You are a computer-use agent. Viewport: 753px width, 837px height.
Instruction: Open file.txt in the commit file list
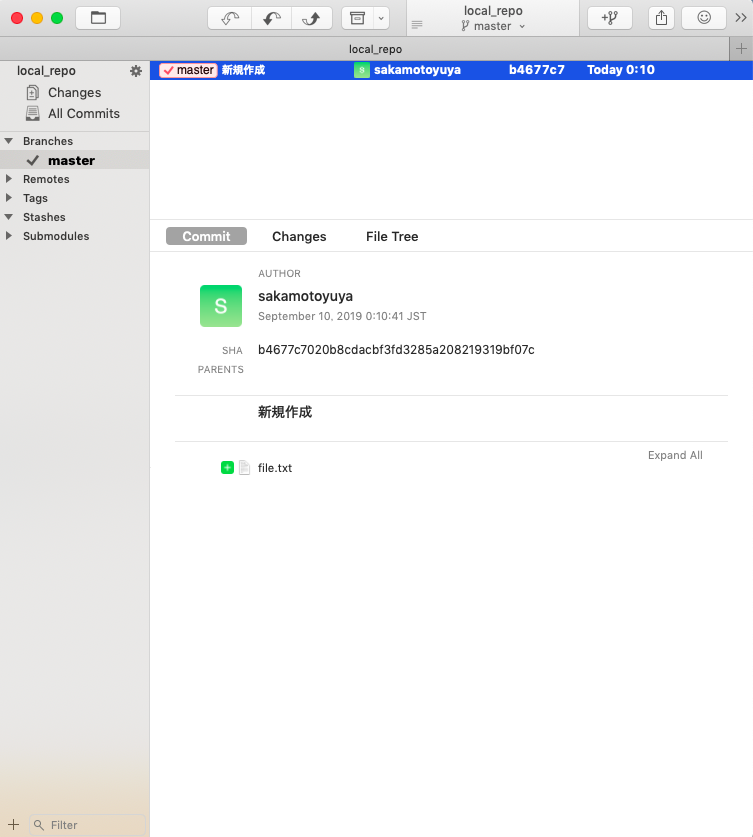coord(275,468)
